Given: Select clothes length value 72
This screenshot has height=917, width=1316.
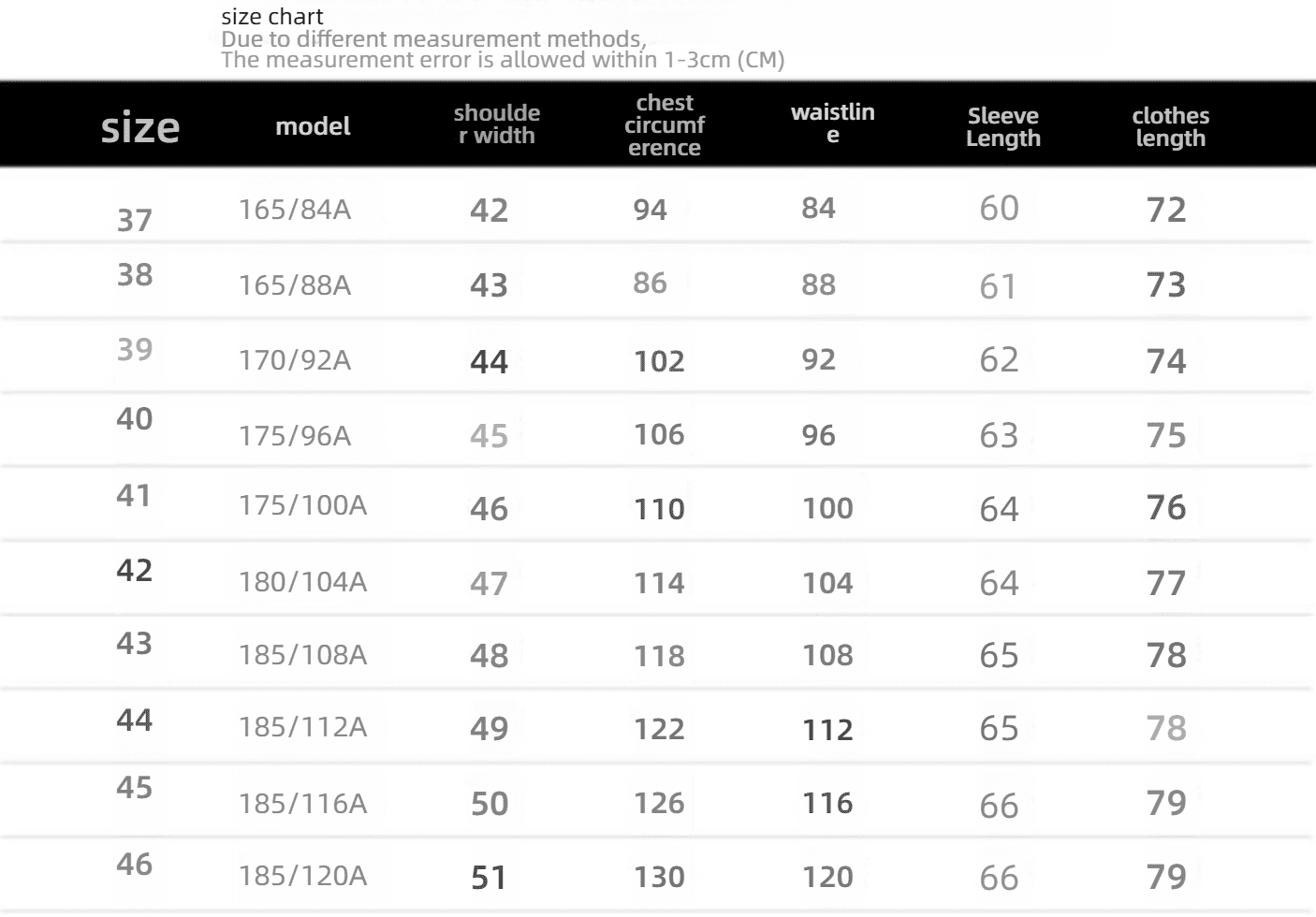Looking at the screenshot, I should (1166, 210).
